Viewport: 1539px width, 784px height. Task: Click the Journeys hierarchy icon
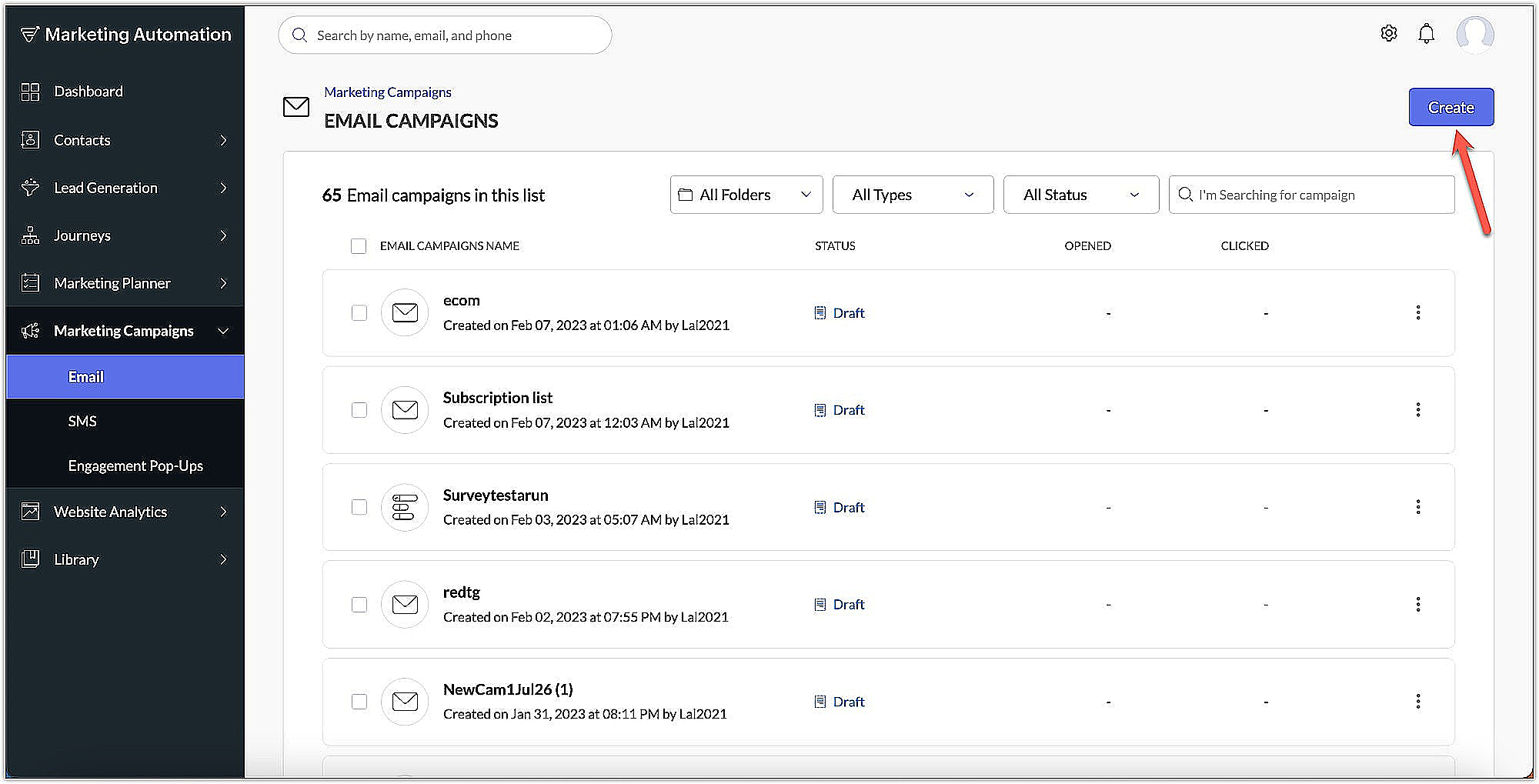(x=30, y=235)
